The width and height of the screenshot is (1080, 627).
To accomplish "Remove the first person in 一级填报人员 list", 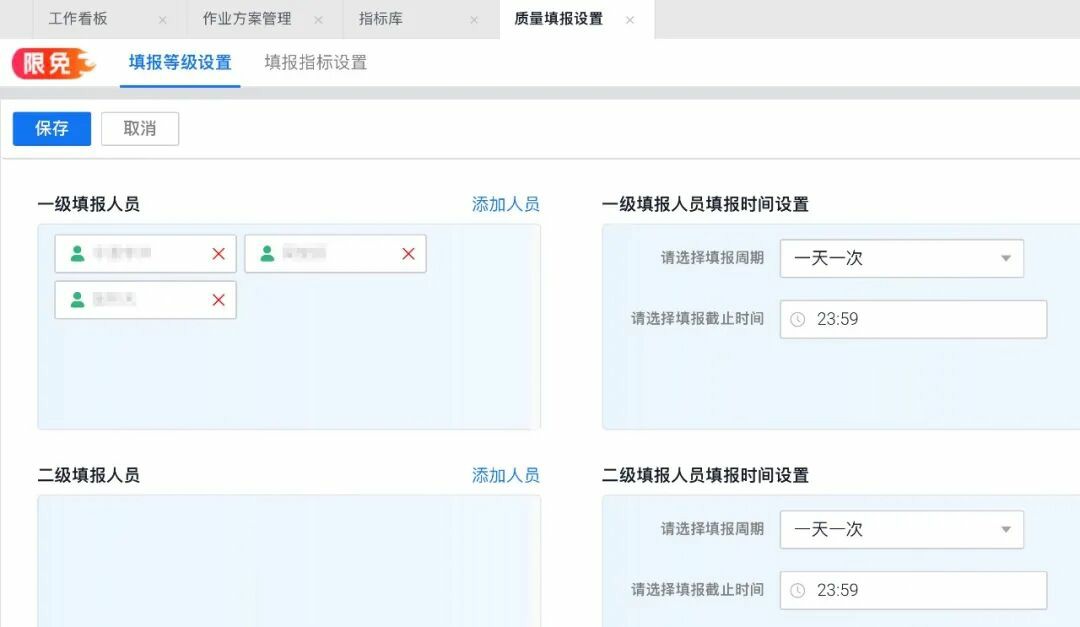I will pos(218,253).
